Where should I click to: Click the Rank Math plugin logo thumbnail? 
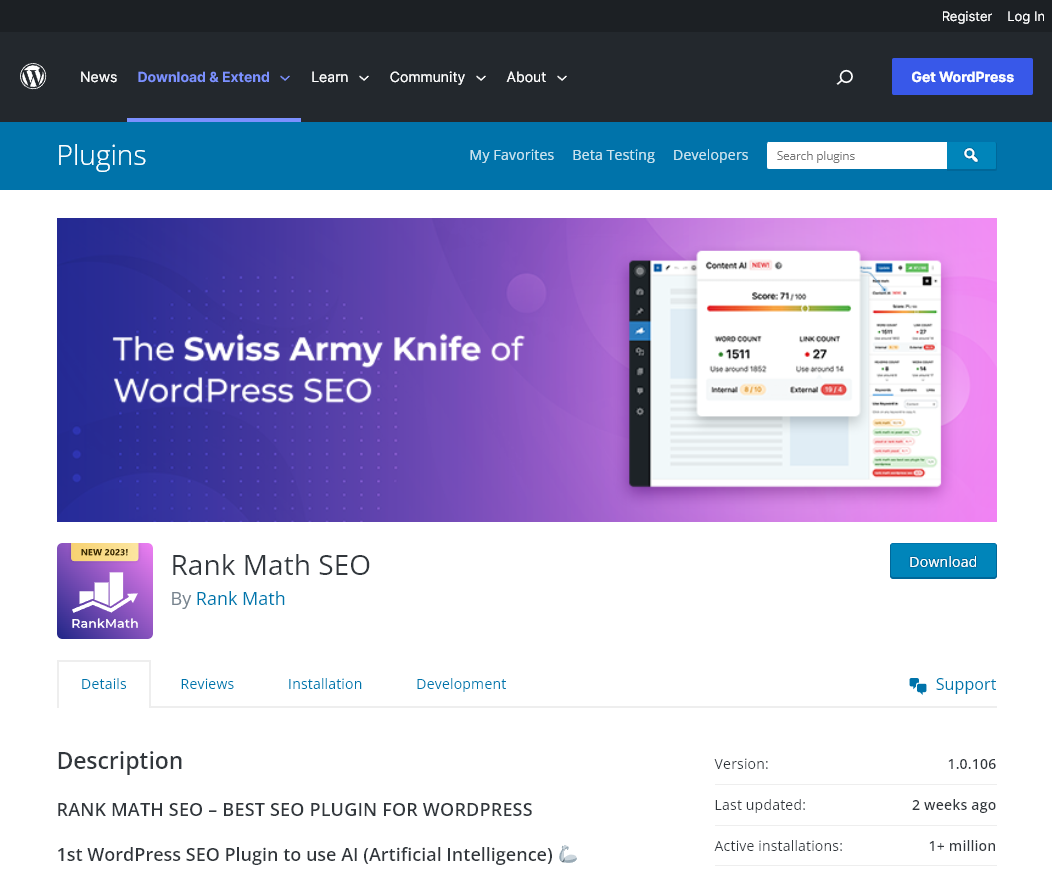[x=105, y=591]
